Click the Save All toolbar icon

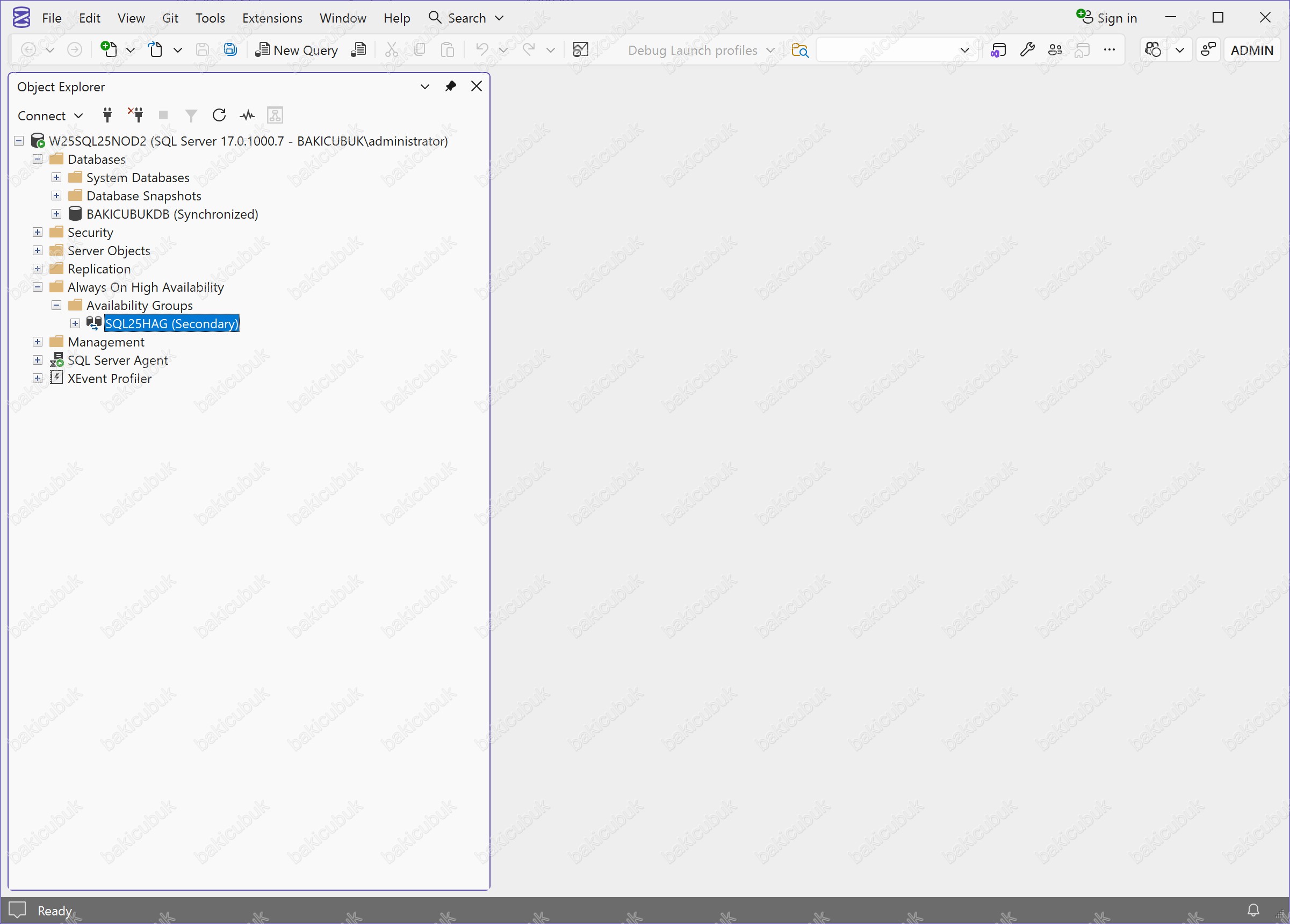click(x=230, y=50)
